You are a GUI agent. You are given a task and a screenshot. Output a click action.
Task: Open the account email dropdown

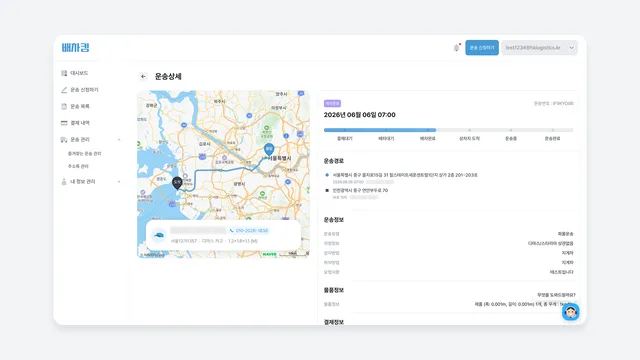(x=539, y=48)
